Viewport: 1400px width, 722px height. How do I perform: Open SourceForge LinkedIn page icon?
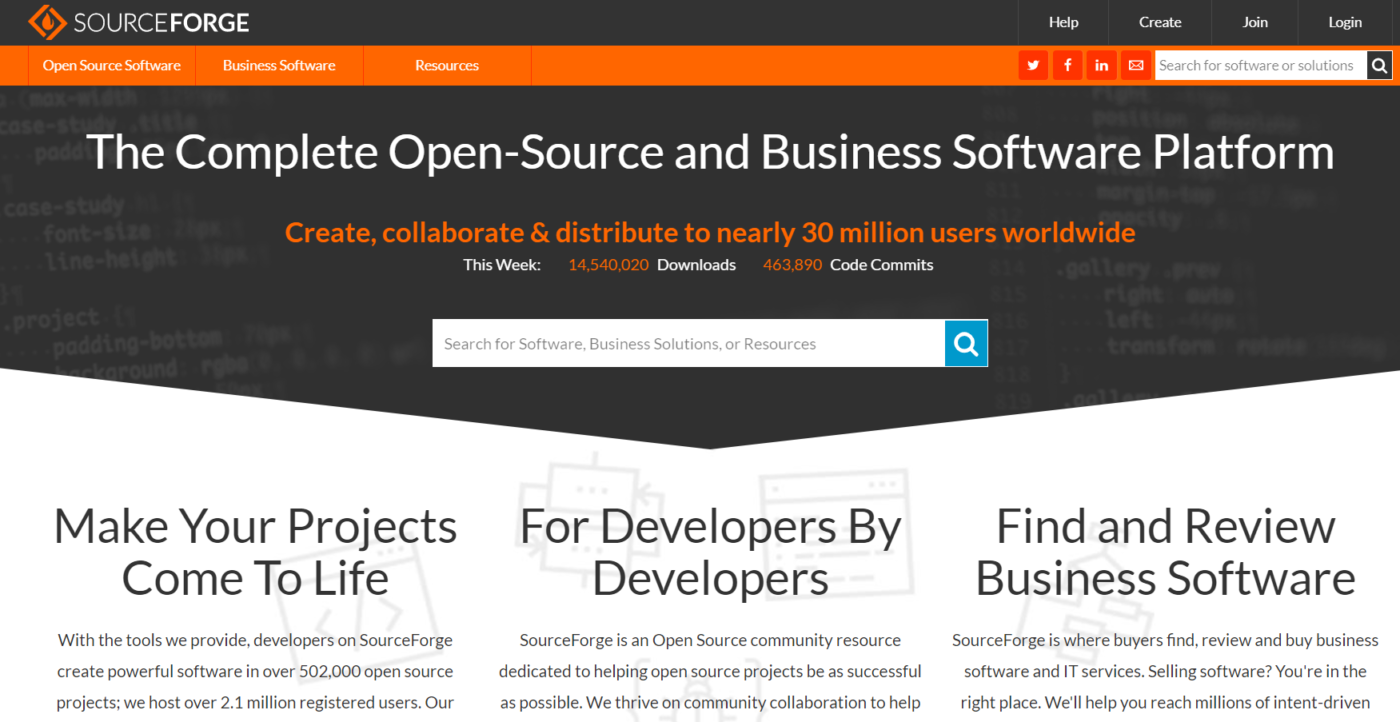click(x=1101, y=65)
